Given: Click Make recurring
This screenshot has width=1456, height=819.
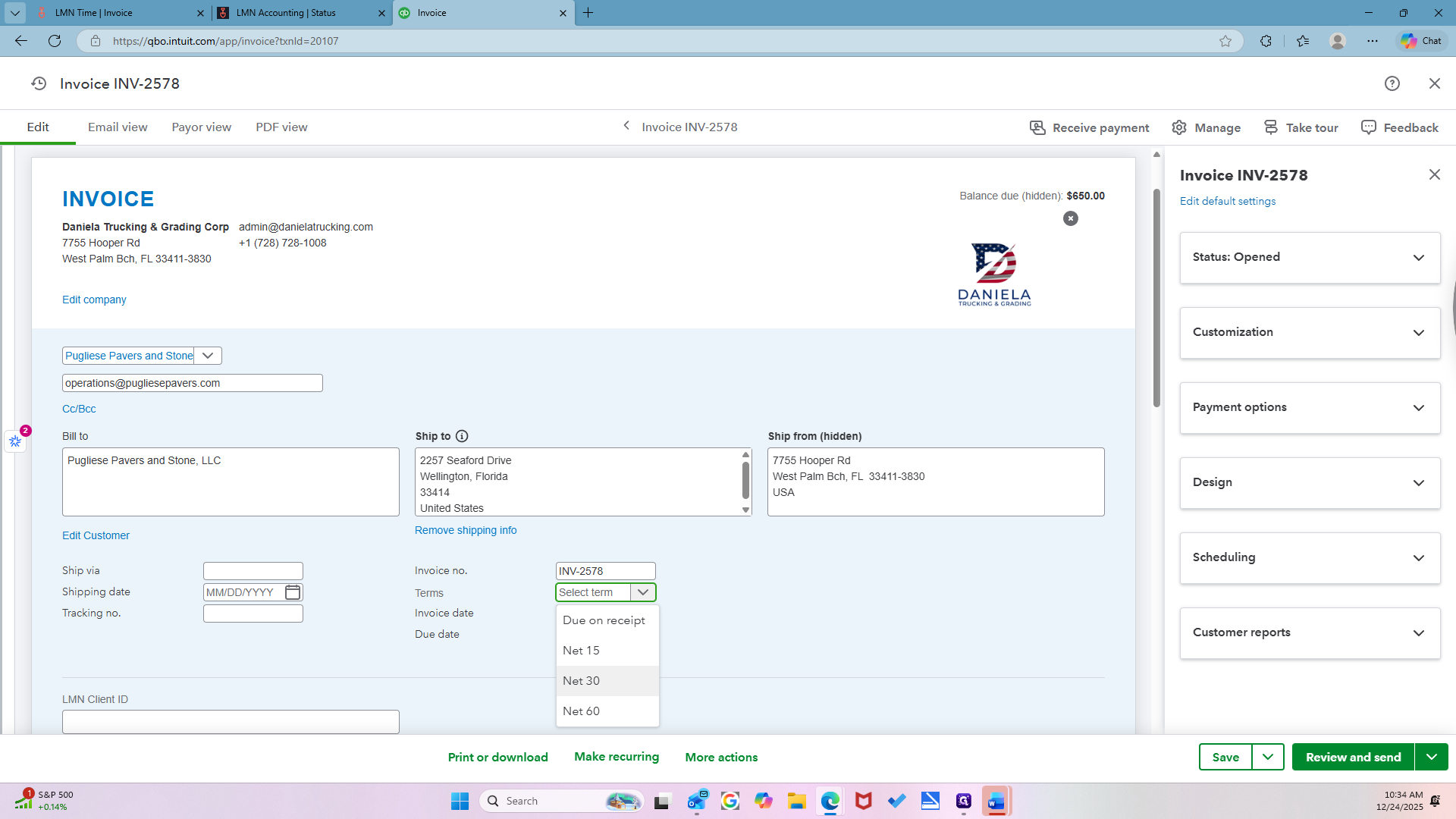Looking at the screenshot, I should click(x=617, y=757).
